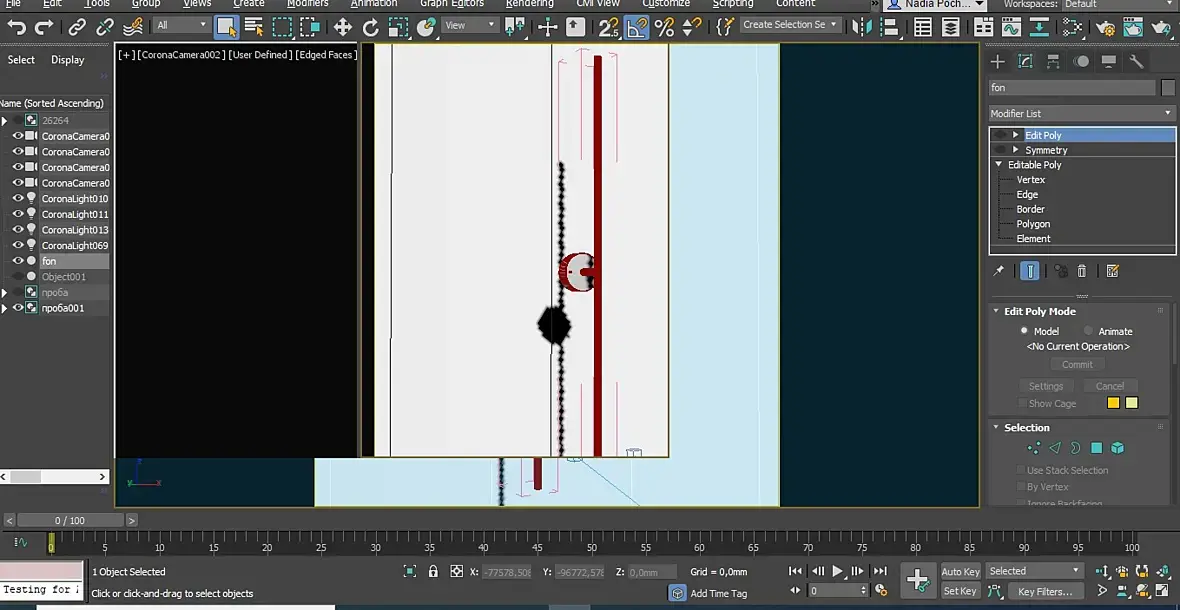Open Select by Name list icon
Screen dimensions: 1180x610
click(254, 28)
